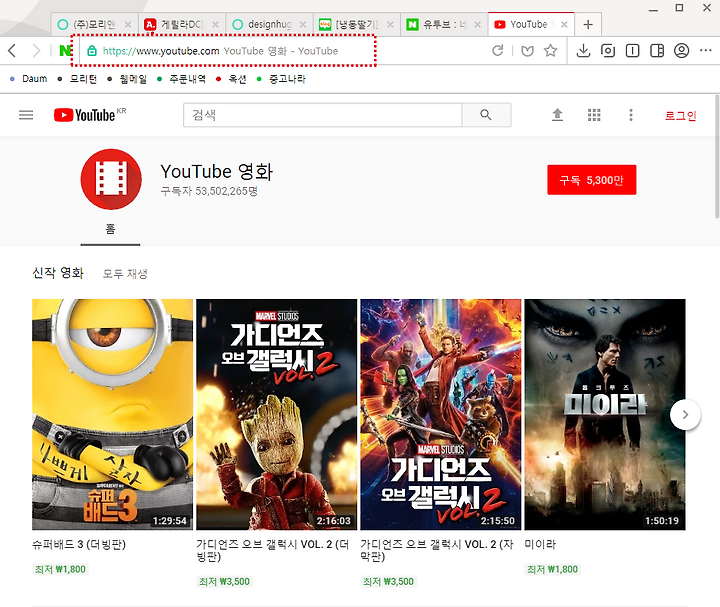The image size is (720, 607).
Task: Close the designhug tab
Action: pos(303,24)
